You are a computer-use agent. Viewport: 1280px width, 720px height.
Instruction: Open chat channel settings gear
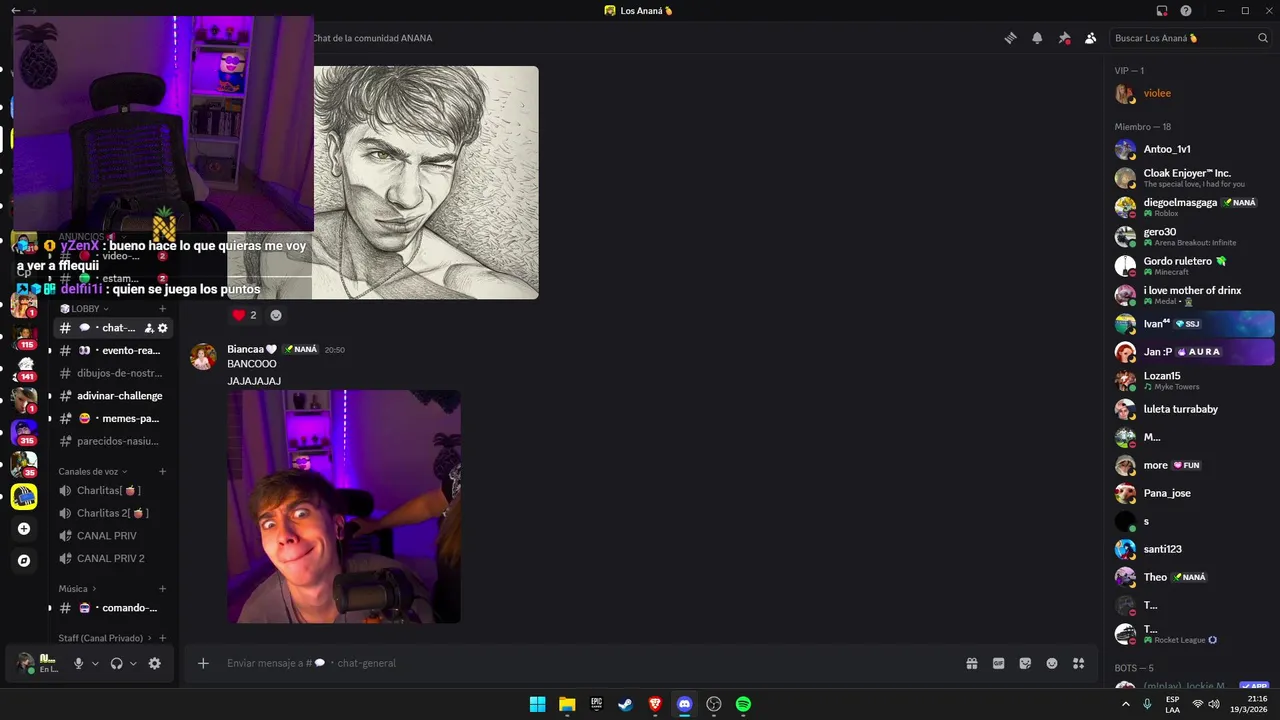pos(163,328)
